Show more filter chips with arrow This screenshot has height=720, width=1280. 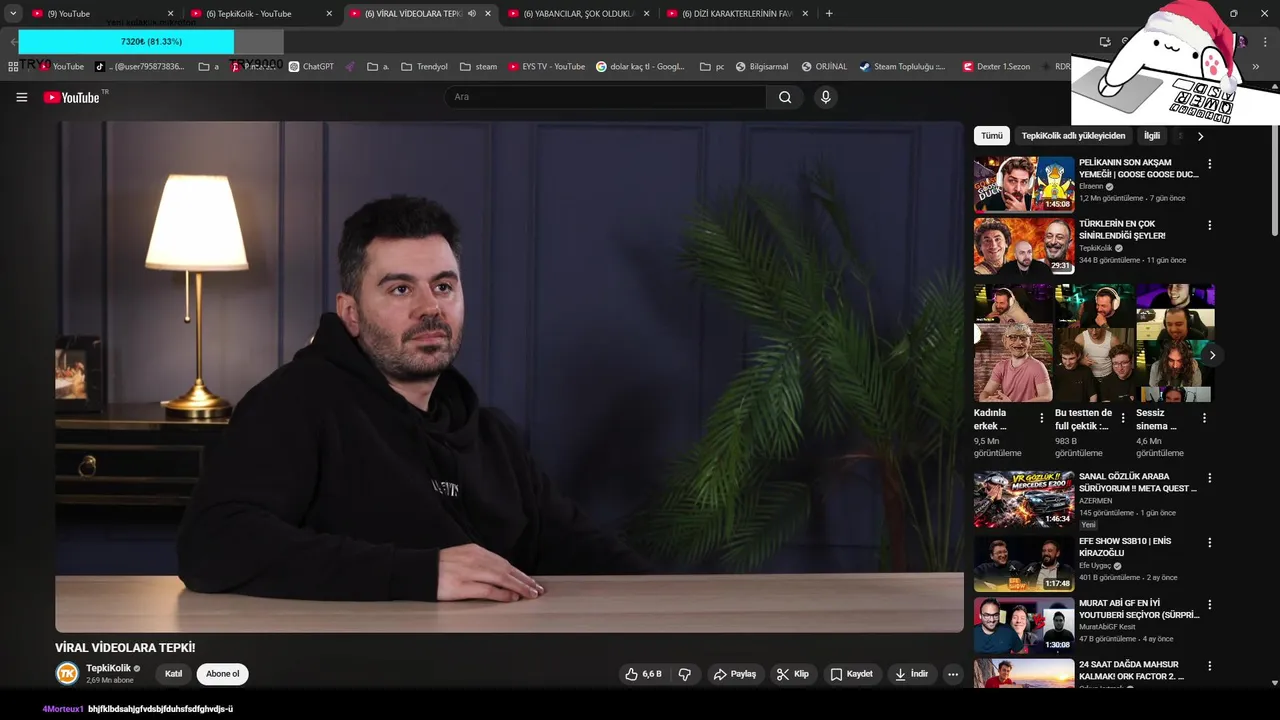coord(1200,136)
